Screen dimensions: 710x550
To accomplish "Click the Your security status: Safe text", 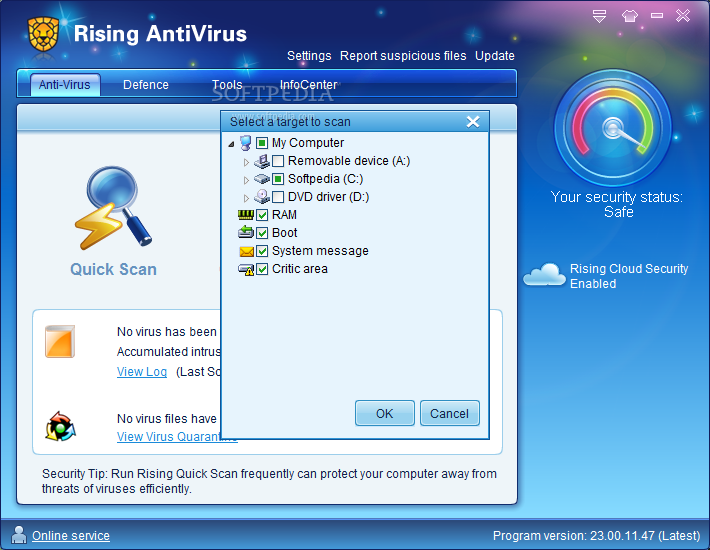I will tap(617, 204).
